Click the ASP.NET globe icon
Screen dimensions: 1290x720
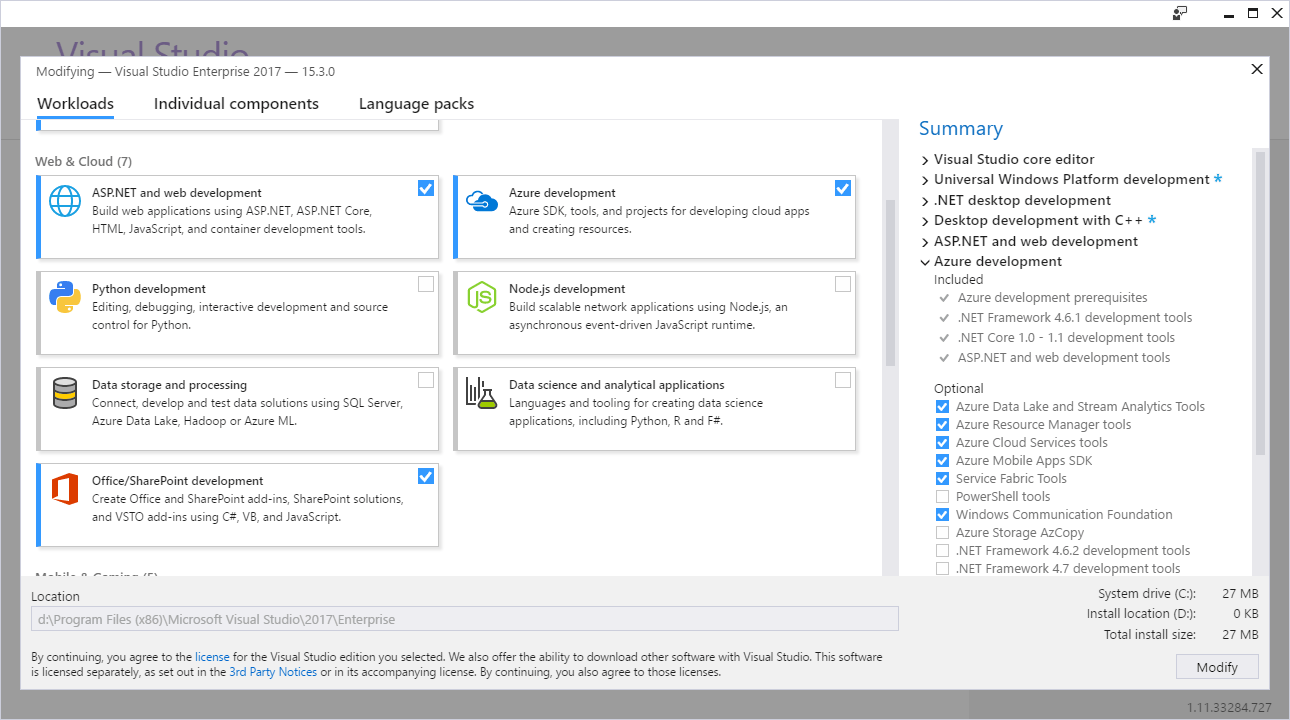(65, 202)
